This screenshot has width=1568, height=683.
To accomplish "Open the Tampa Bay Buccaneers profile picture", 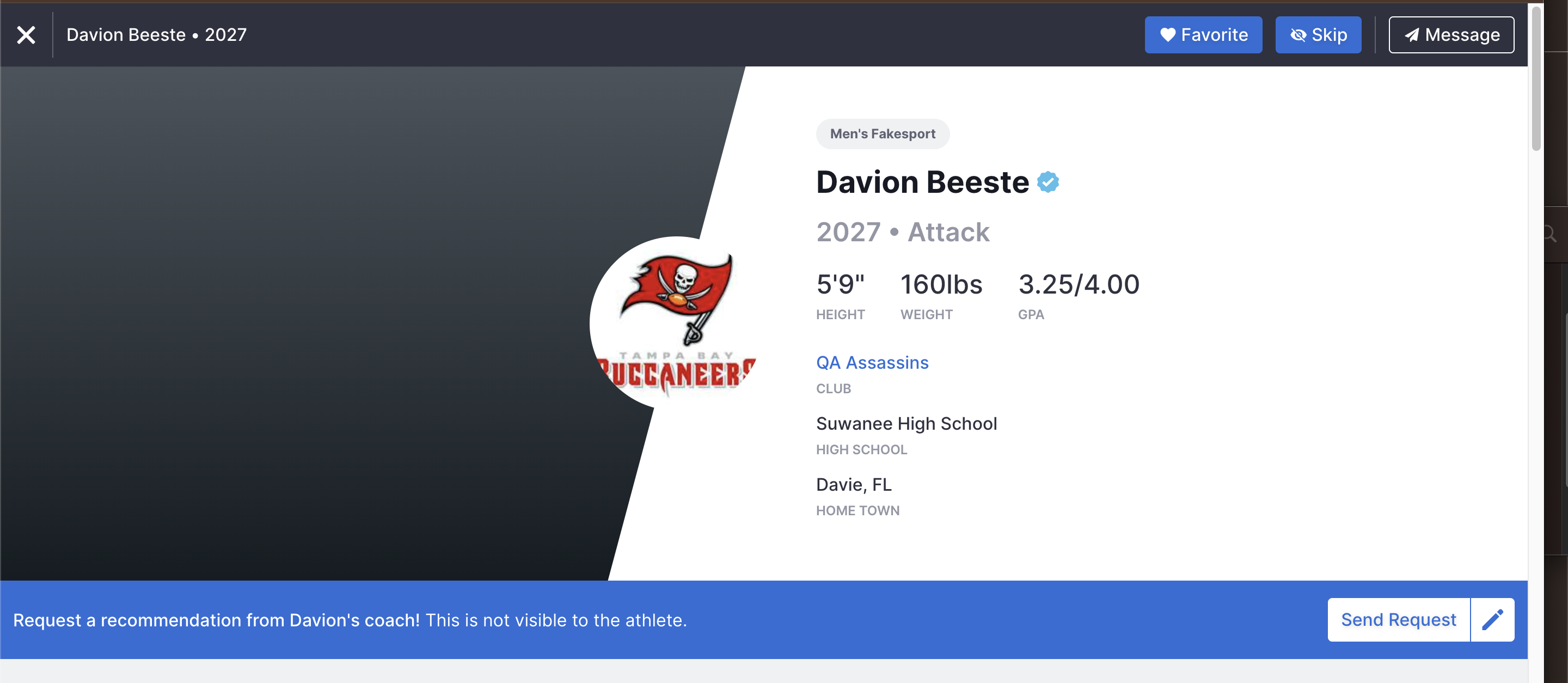I will coord(675,322).
